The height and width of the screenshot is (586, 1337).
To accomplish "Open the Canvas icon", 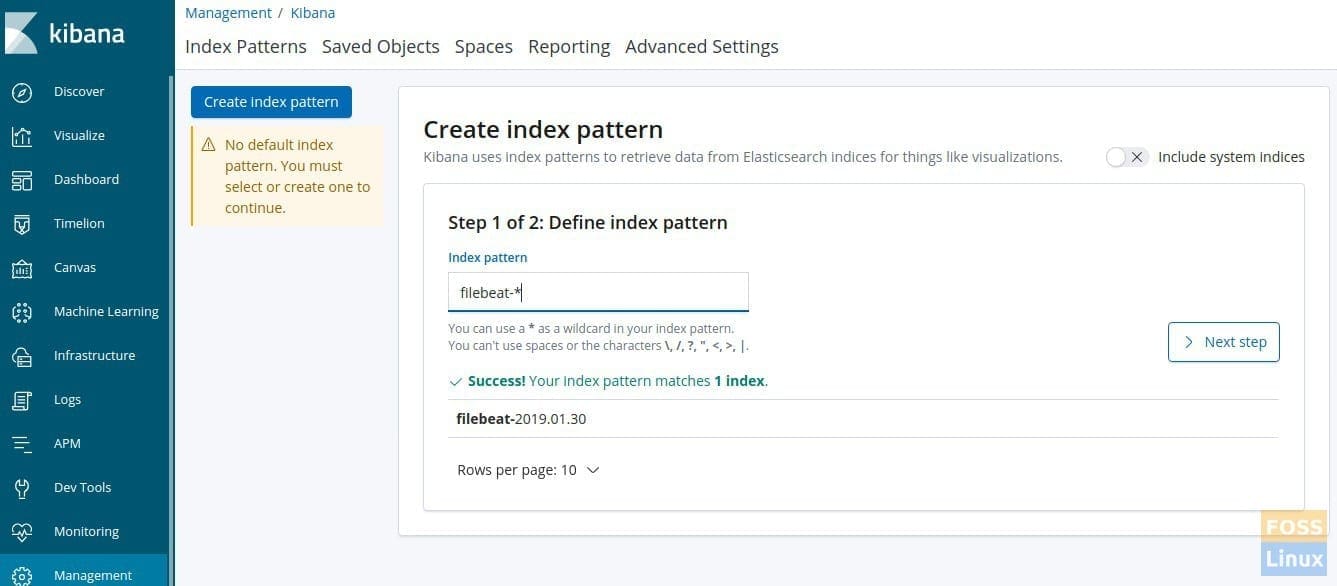I will [x=22, y=268].
